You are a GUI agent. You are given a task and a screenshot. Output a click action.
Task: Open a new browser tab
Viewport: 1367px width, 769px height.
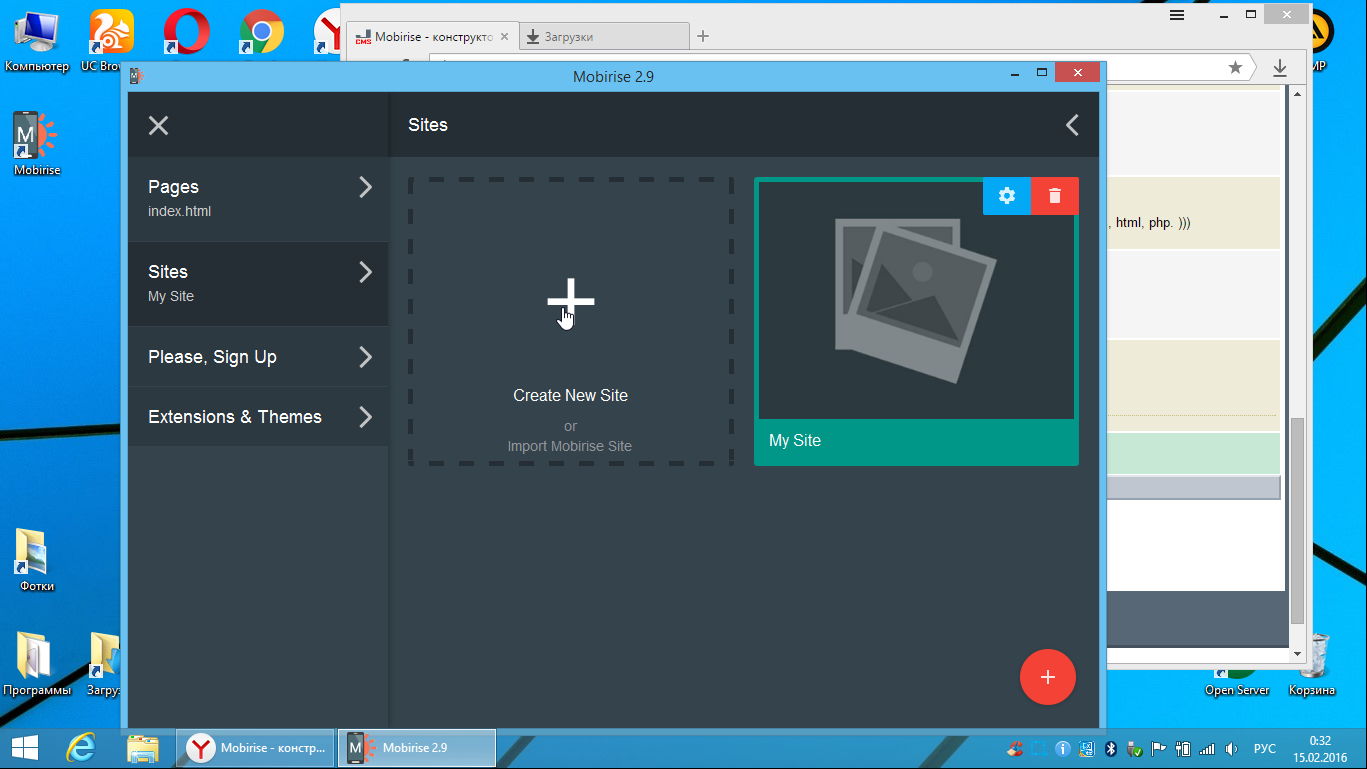point(703,37)
